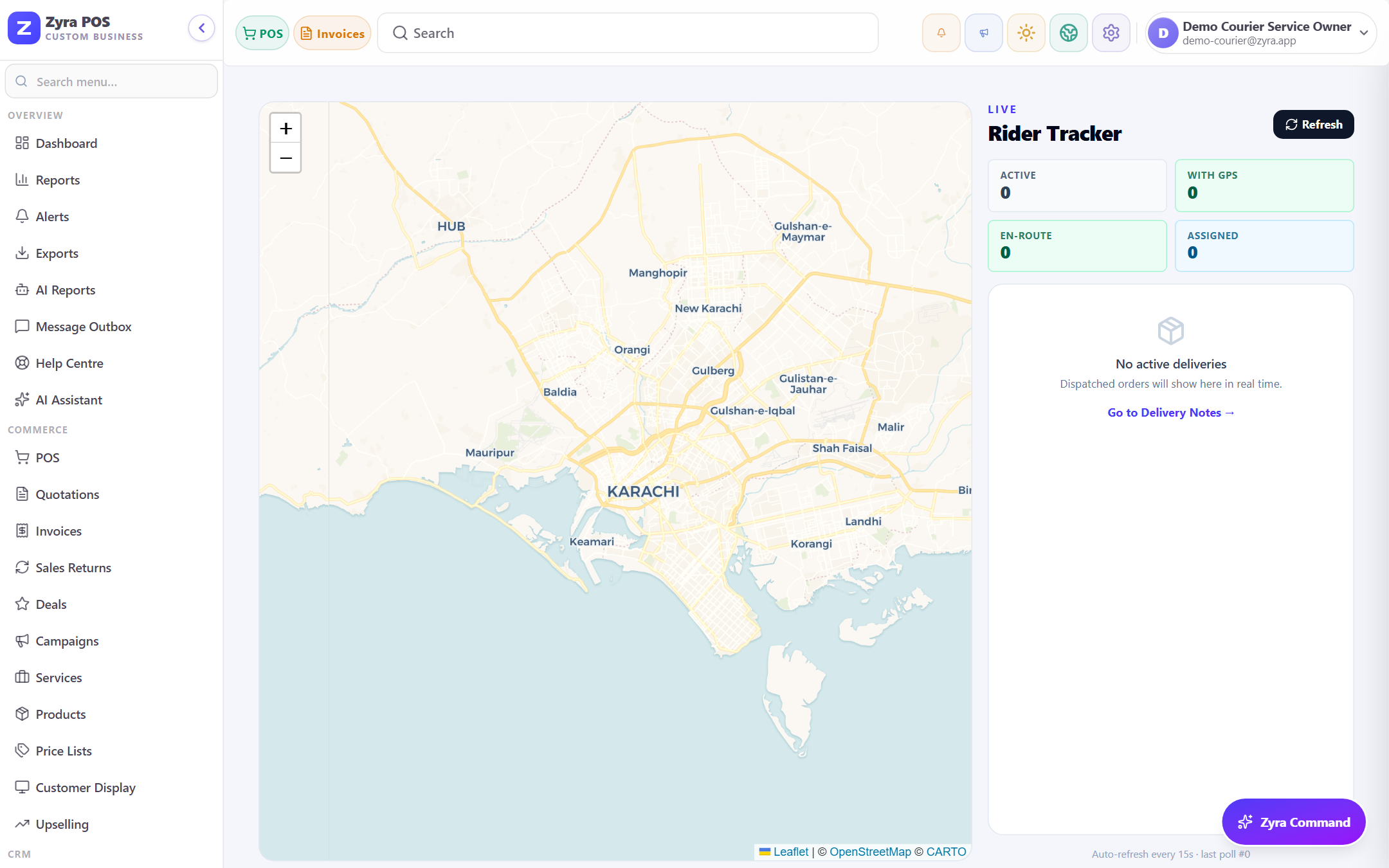Click the Customer Display monitor icon
Screen dimensions: 1389x868
tap(23, 787)
